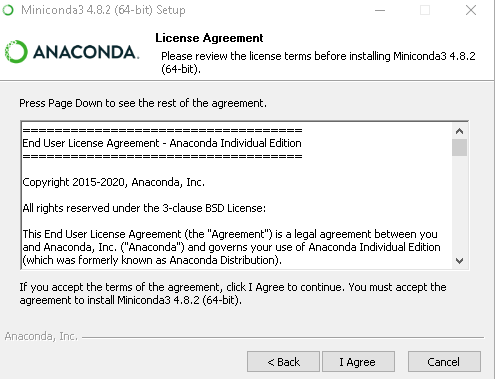Close the Miniconda3 Setup window
495x379 pixels.
coord(471,10)
